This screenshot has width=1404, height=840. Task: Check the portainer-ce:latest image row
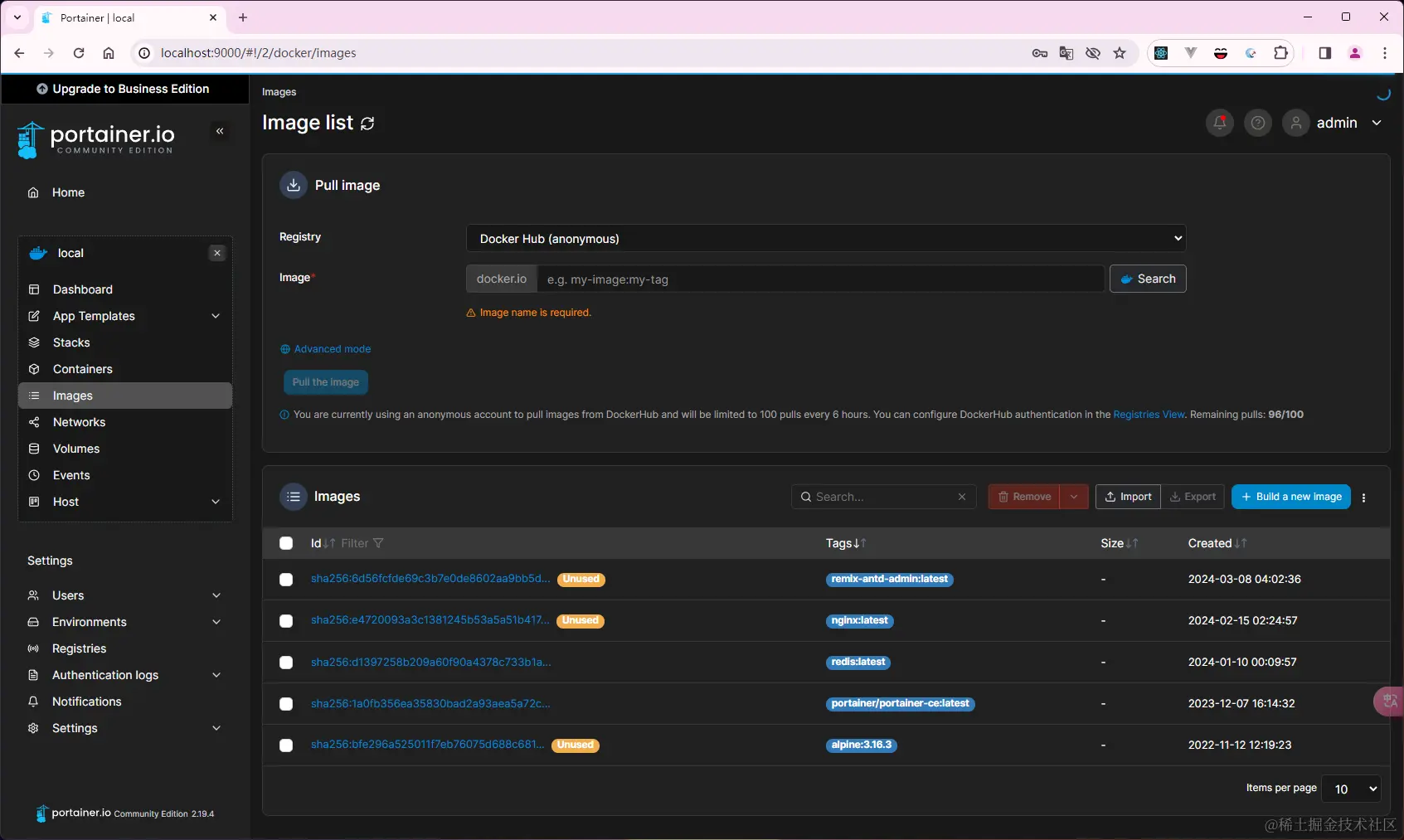tap(286, 704)
